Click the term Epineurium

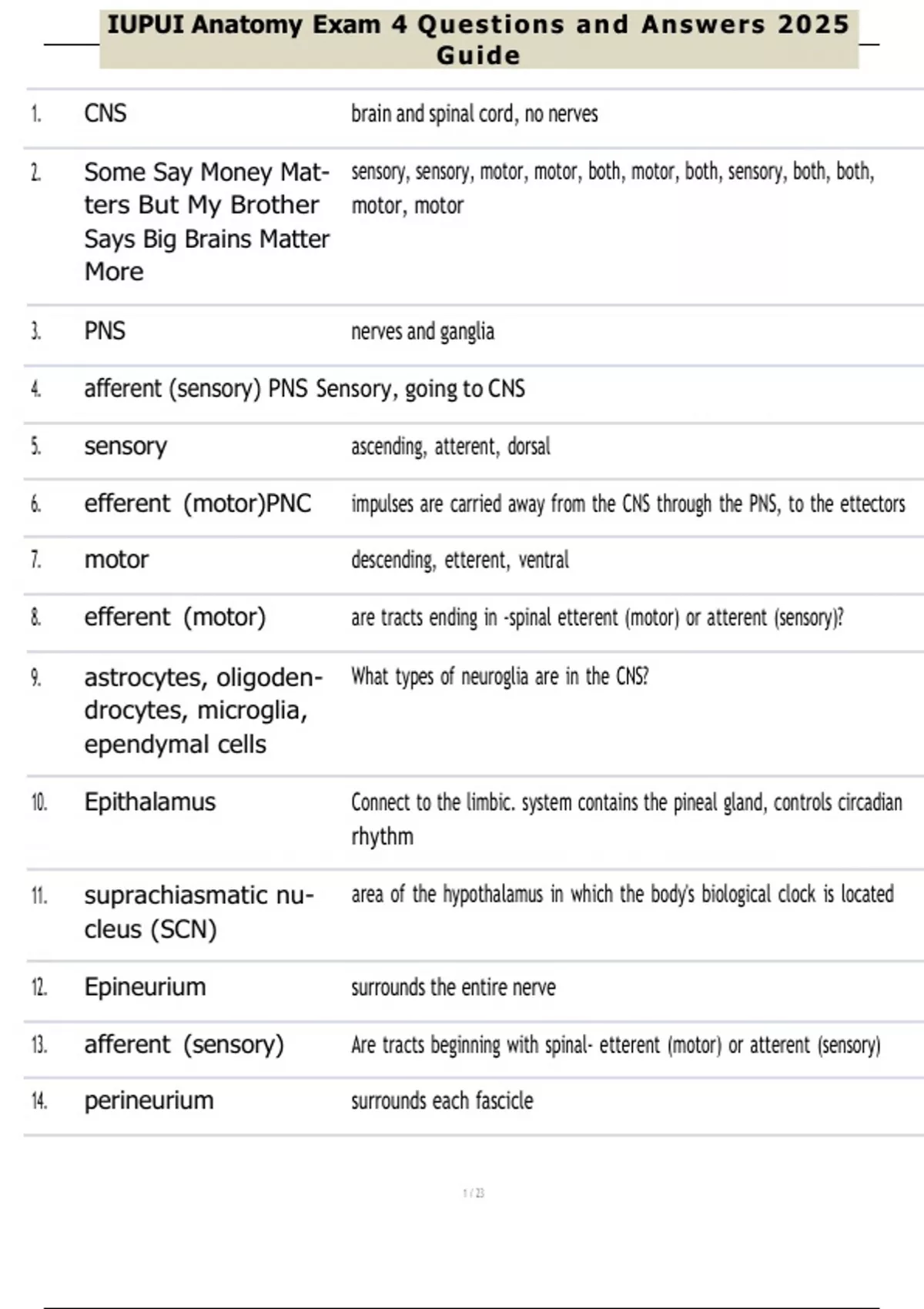tap(146, 987)
